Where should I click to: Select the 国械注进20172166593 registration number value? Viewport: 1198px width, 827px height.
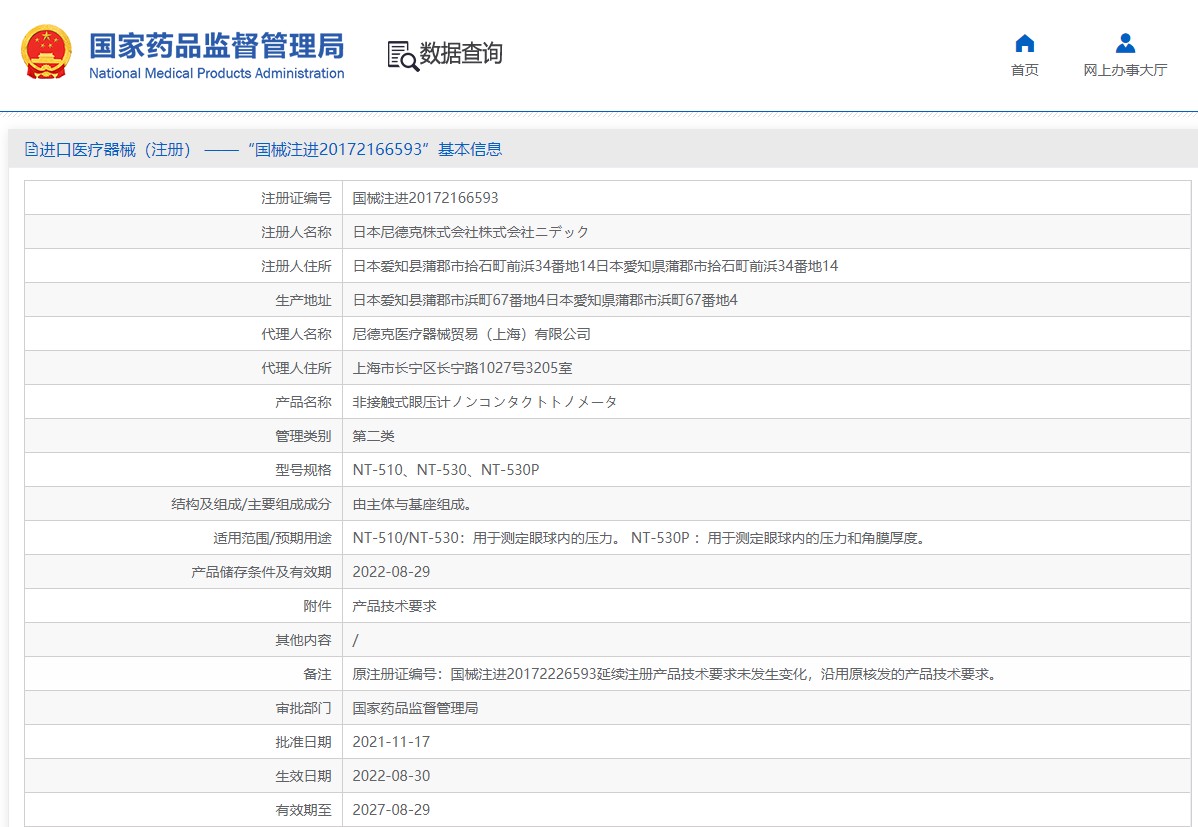pyautogui.click(x=425, y=198)
